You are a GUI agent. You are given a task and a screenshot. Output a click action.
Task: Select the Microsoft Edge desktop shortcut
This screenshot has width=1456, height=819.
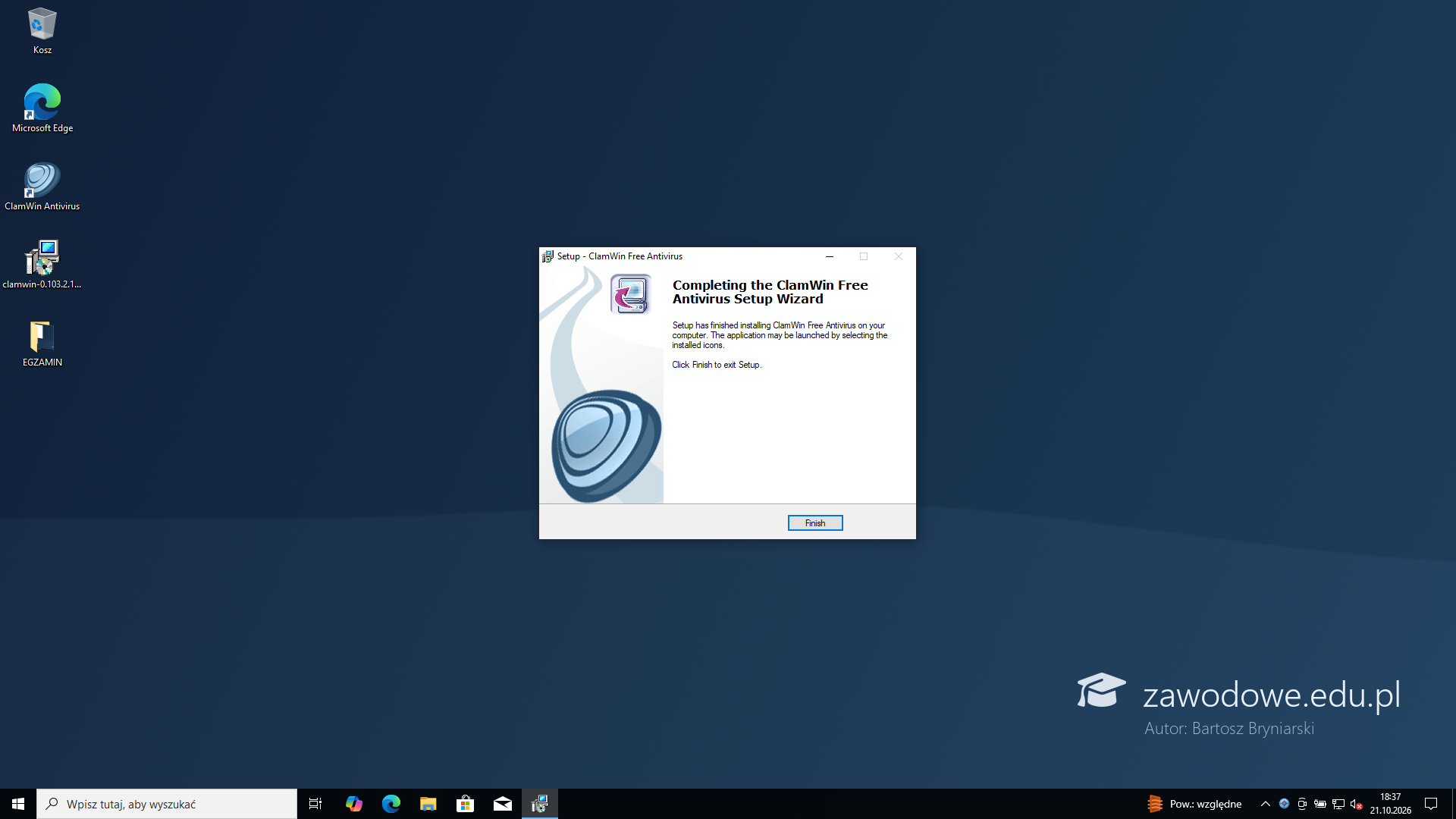click(42, 108)
